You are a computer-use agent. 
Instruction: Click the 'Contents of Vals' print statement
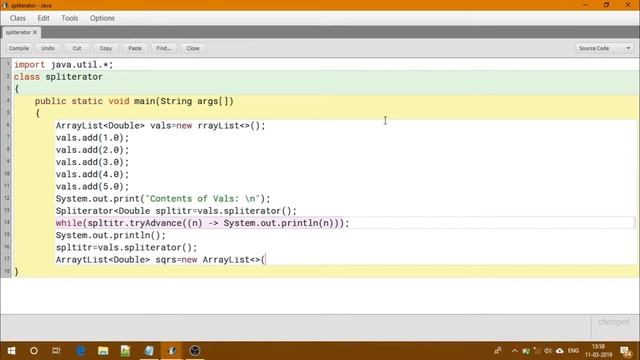(x=163, y=199)
